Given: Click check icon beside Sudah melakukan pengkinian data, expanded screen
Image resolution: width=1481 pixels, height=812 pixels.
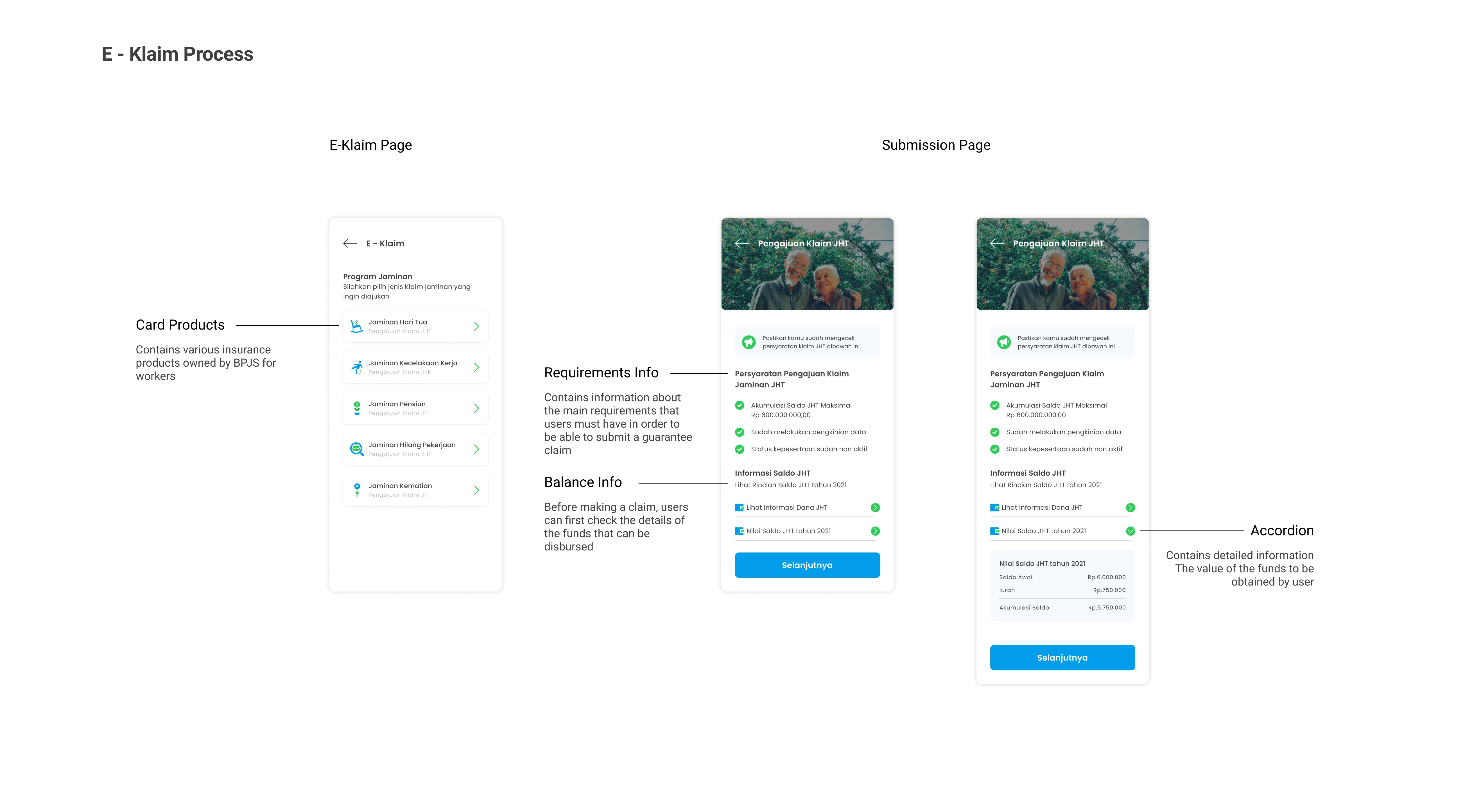Looking at the screenshot, I should tap(995, 432).
